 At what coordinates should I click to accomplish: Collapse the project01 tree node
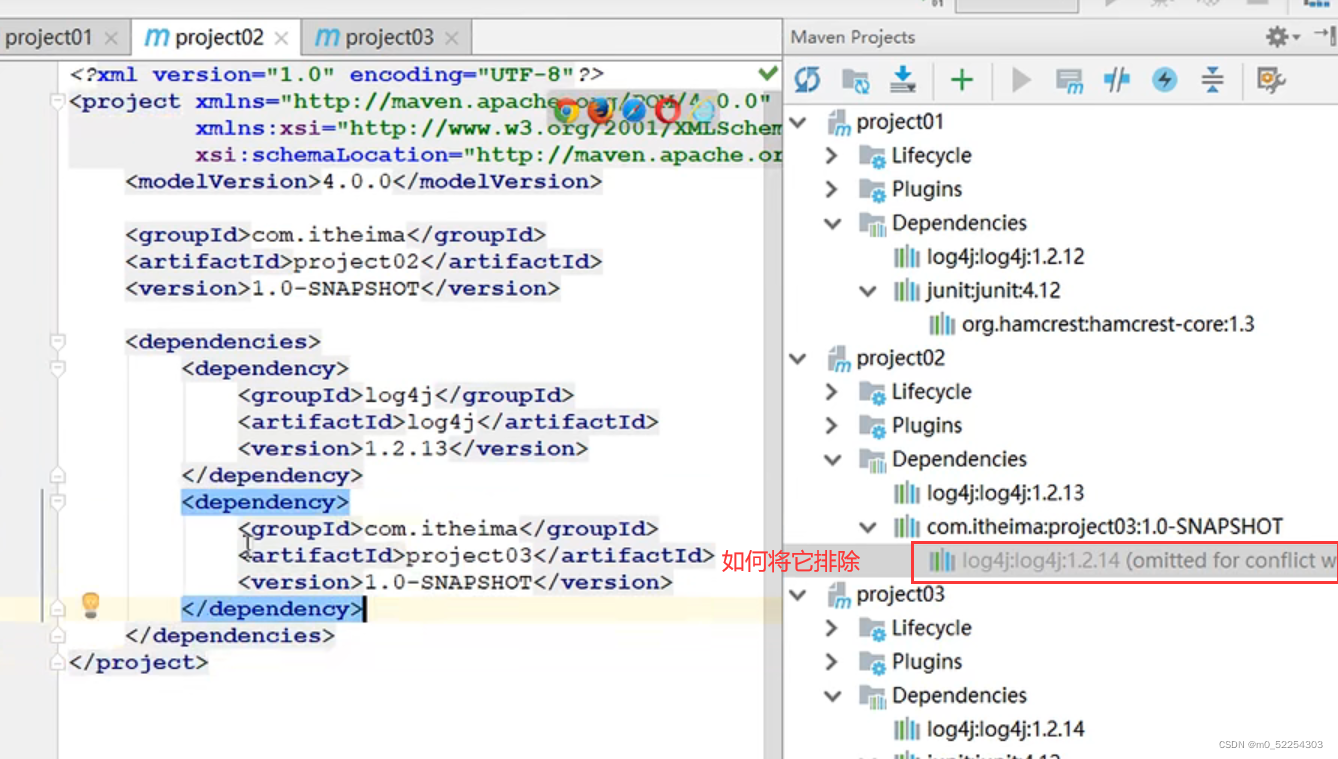click(x=798, y=122)
